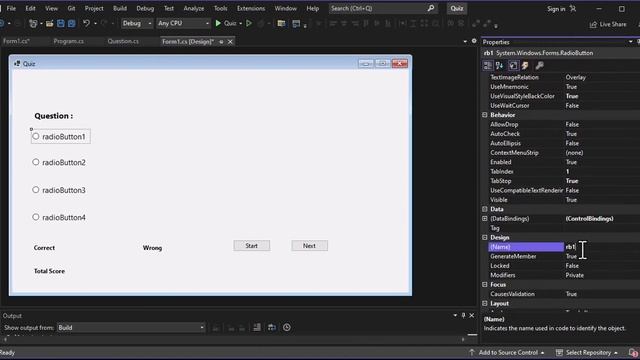Open the File menu
Screen dimensions: 640x360
(x=11, y=8)
